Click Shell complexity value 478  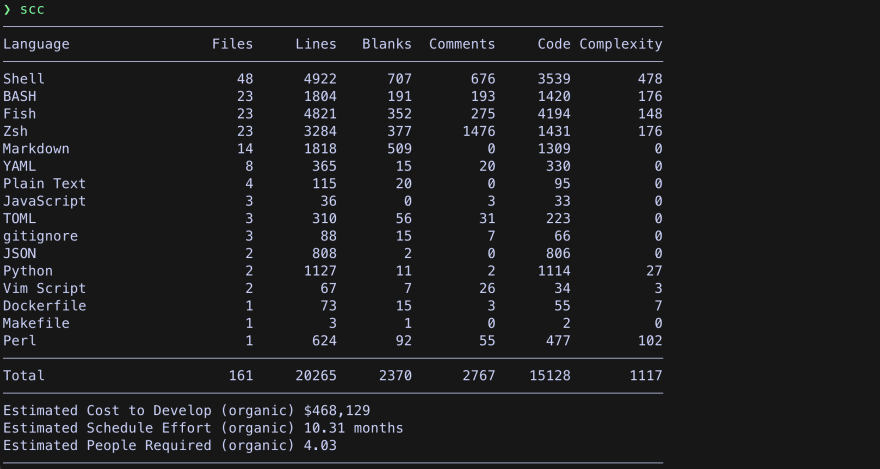pyautogui.click(x=650, y=79)
